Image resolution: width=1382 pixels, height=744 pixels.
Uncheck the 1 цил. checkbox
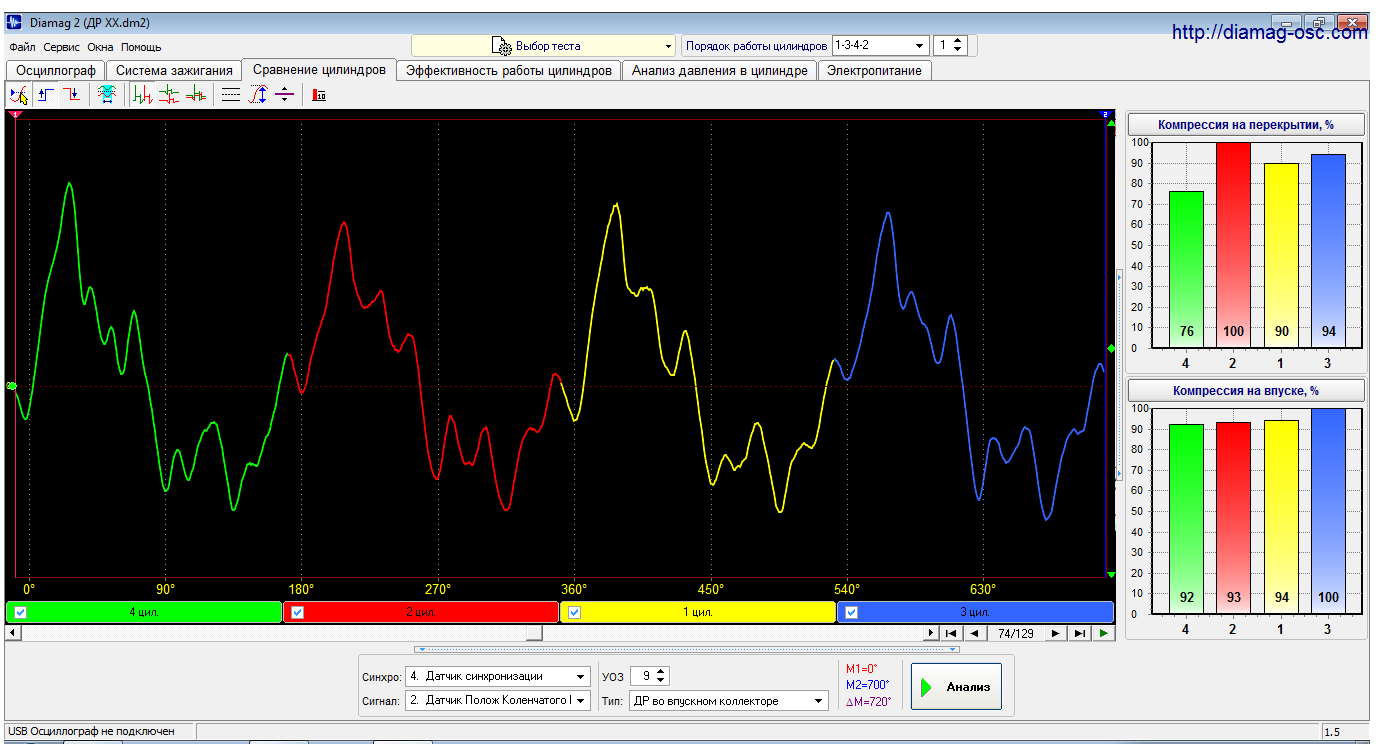(x=574, y=613)
